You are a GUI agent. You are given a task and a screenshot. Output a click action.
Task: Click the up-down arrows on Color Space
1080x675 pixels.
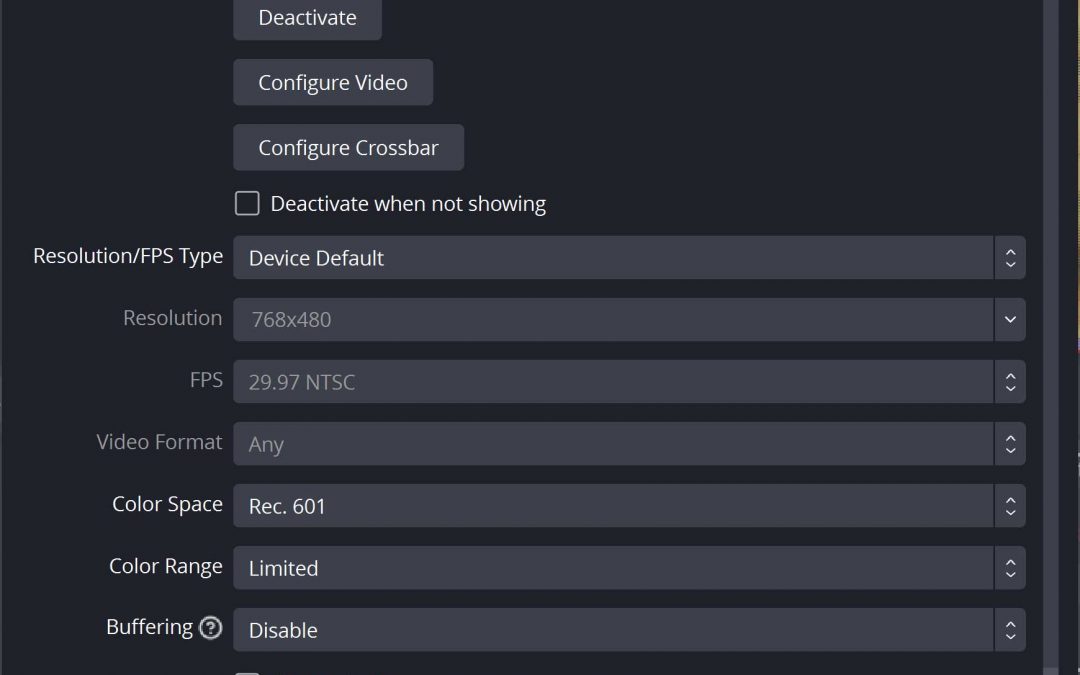[x=1010, y=506]
